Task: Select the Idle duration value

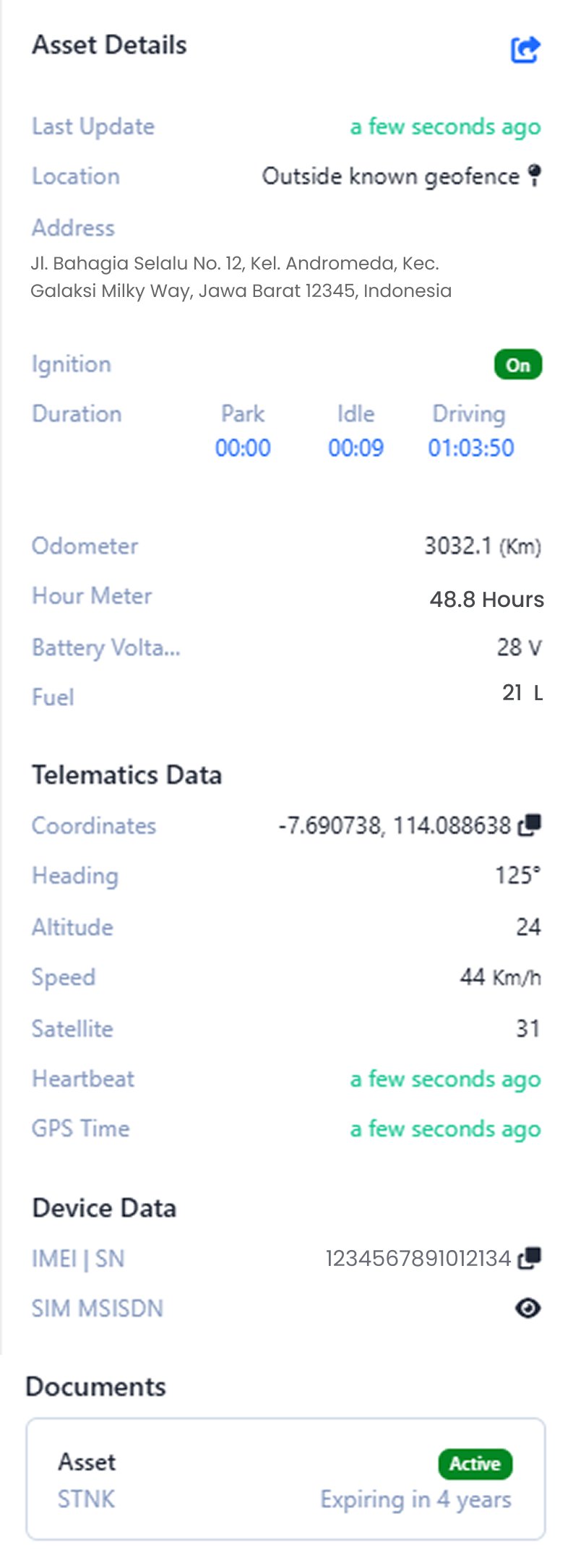Action: click(356, 448)
